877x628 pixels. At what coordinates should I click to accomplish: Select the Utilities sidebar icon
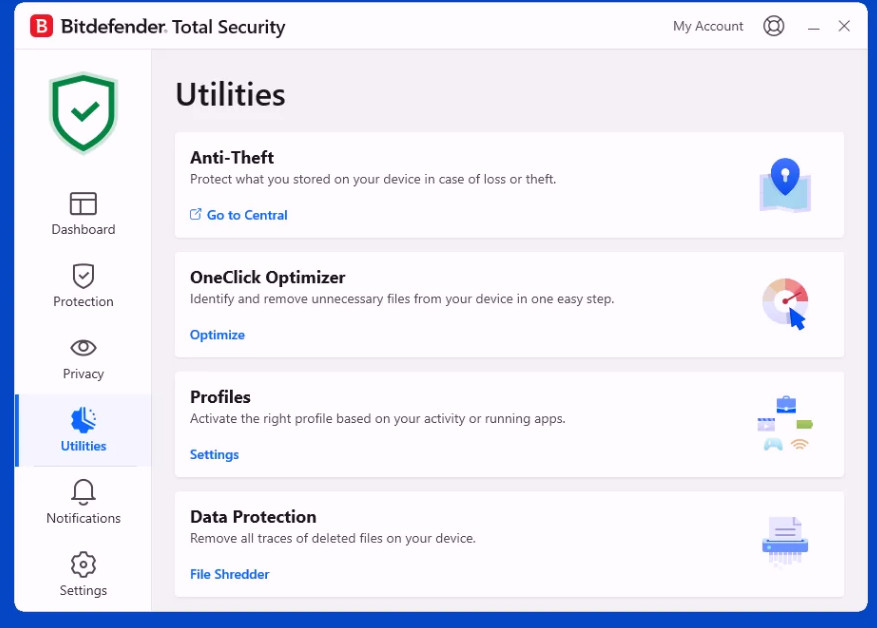tap(83, 420)
